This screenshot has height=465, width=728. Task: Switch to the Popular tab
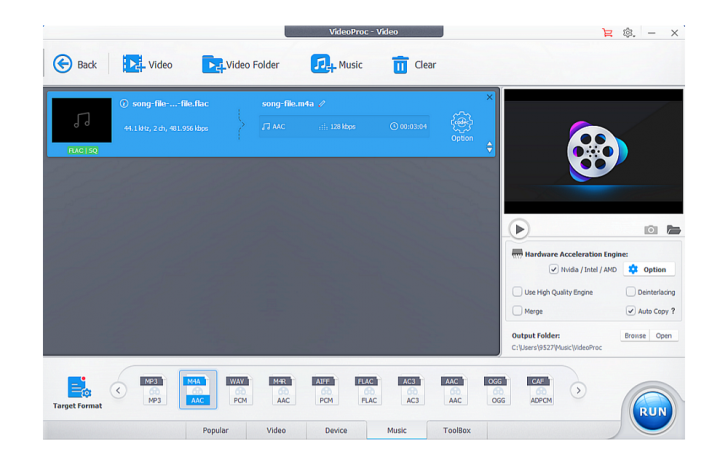tap(215, 430)
